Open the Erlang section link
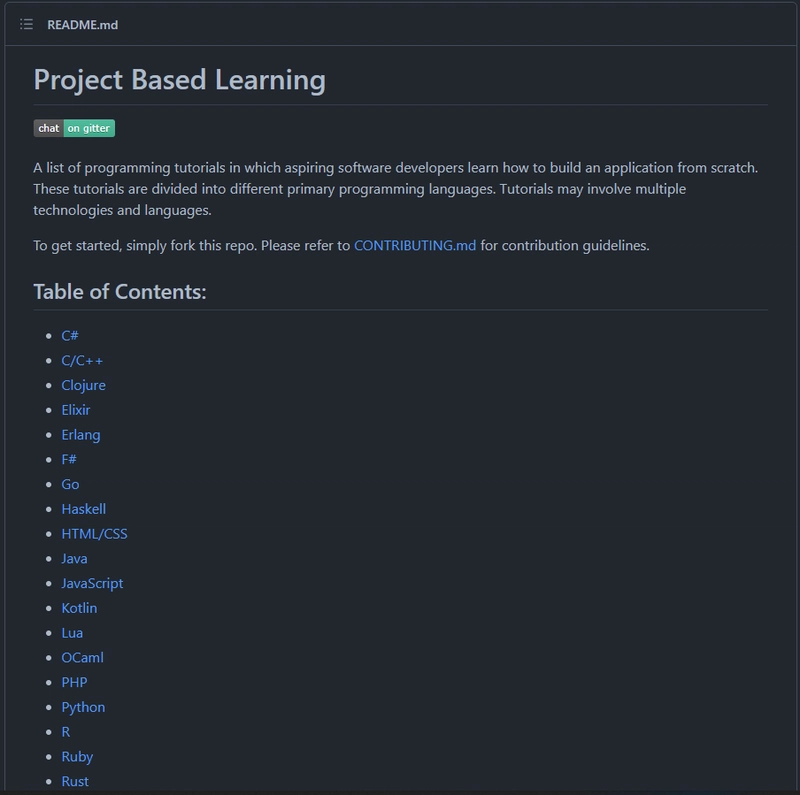The height and width of the screenshot is (795, 800). pos(81,435)
